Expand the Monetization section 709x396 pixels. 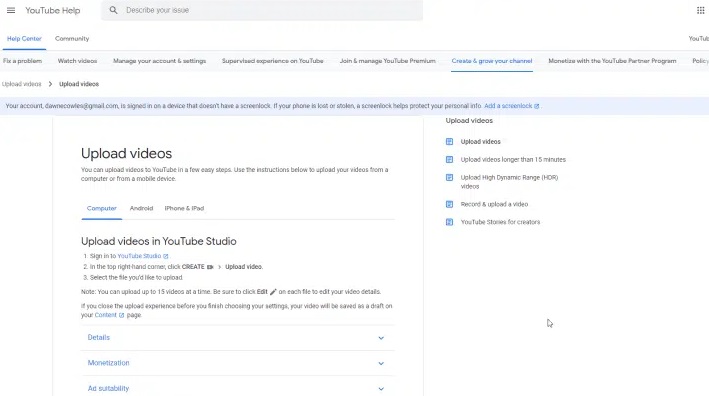pos(238,363)
